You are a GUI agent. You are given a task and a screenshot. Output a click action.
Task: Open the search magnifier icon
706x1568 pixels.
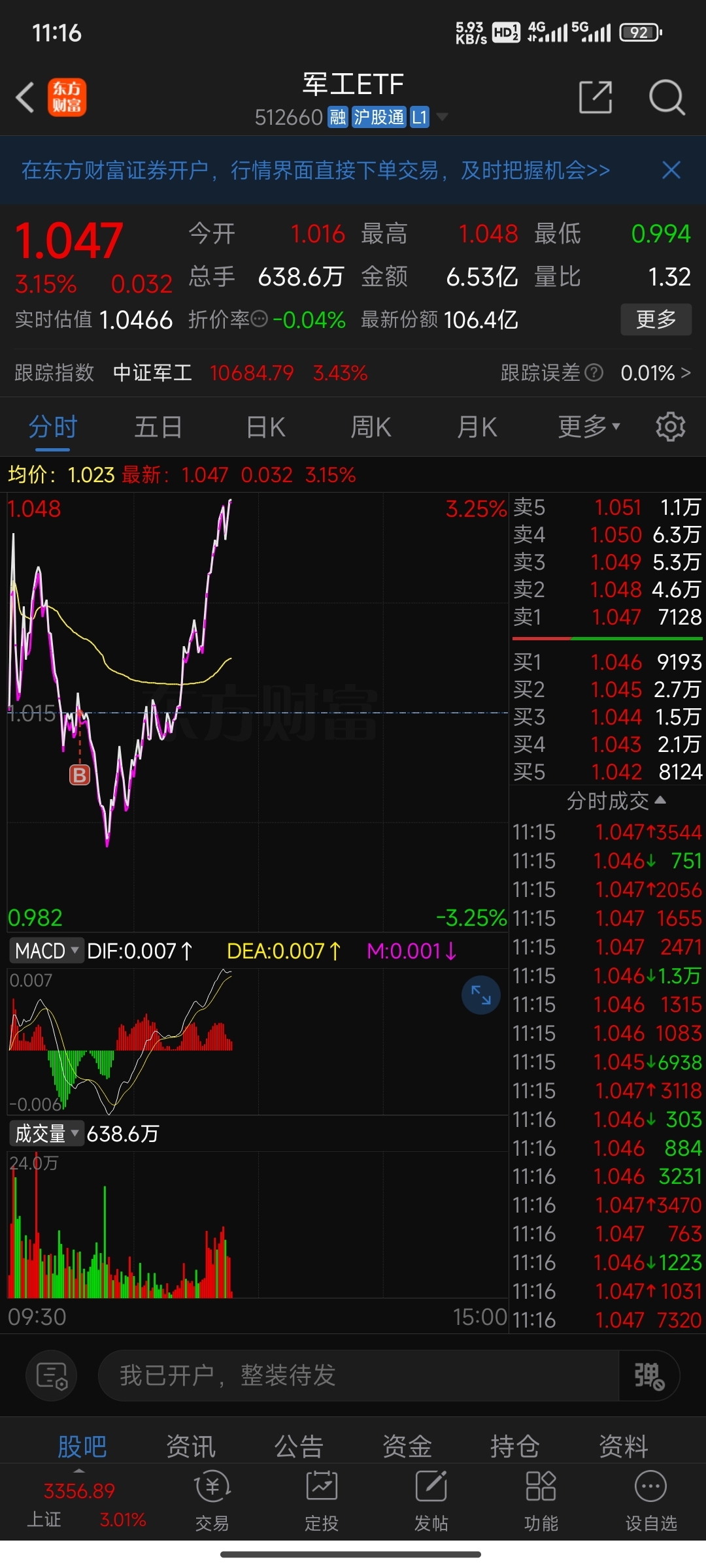[667, 98]
